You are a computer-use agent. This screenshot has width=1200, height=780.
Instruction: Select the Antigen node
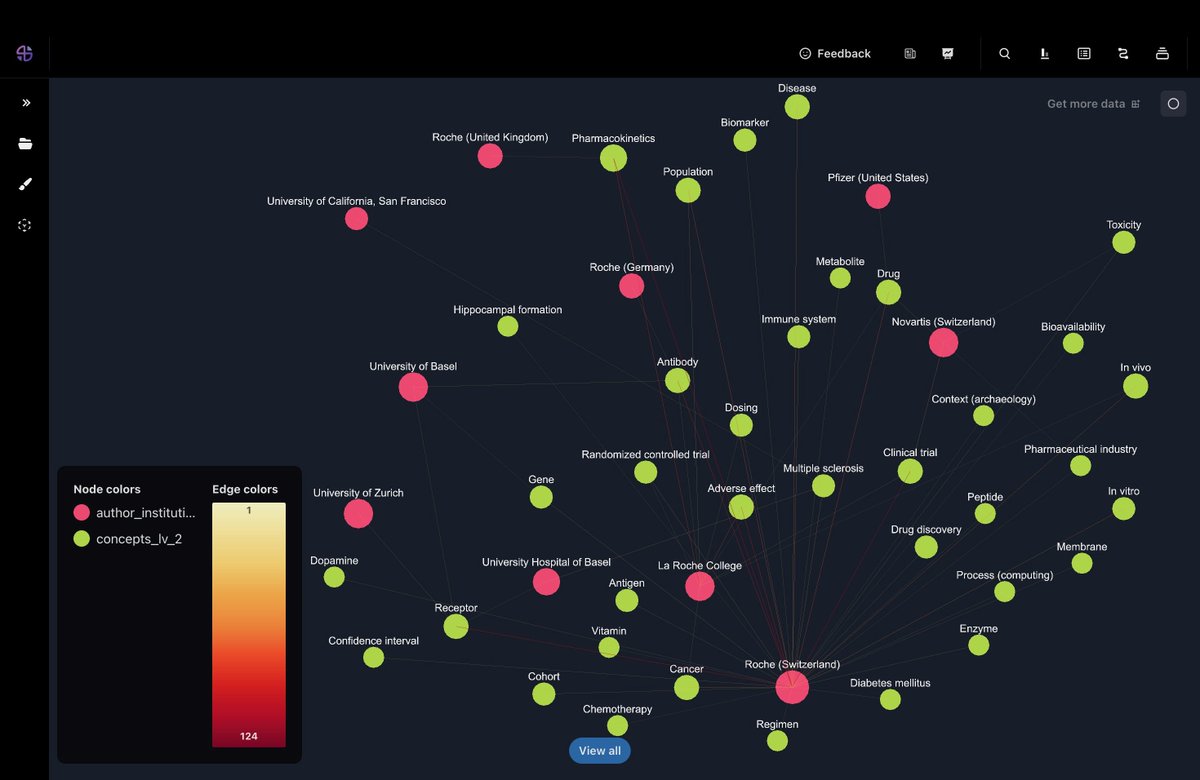tap(627, 600)
